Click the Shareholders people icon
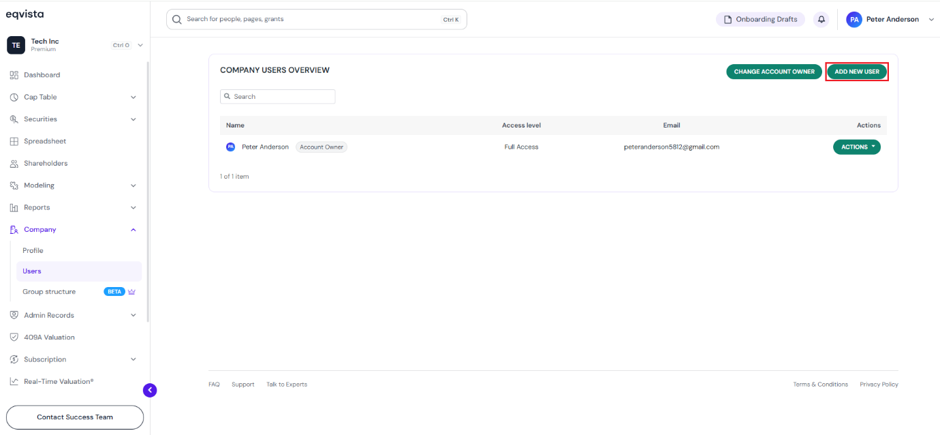This screenshot has height=435, width=940. pos(14,164)
